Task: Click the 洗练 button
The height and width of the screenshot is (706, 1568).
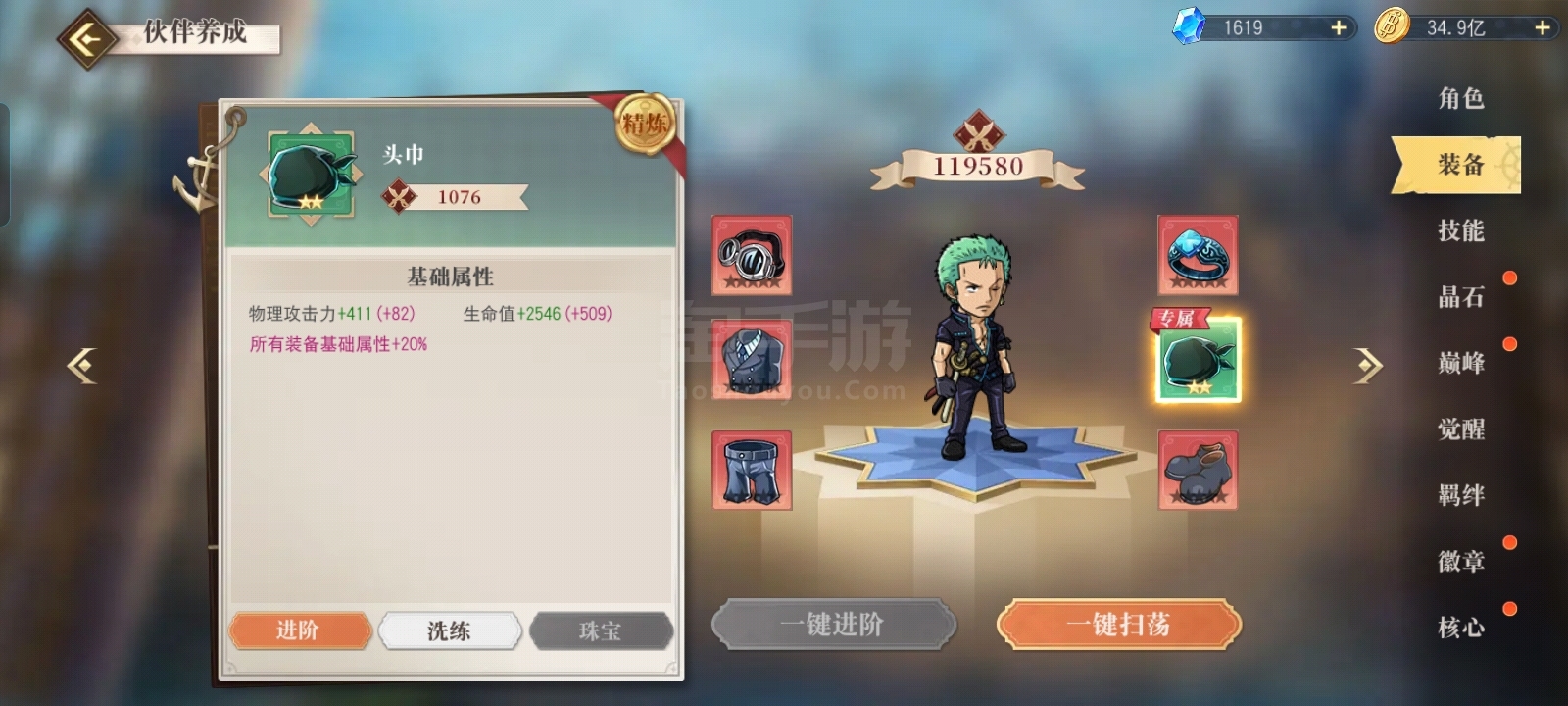Action: tap(450, 630)
